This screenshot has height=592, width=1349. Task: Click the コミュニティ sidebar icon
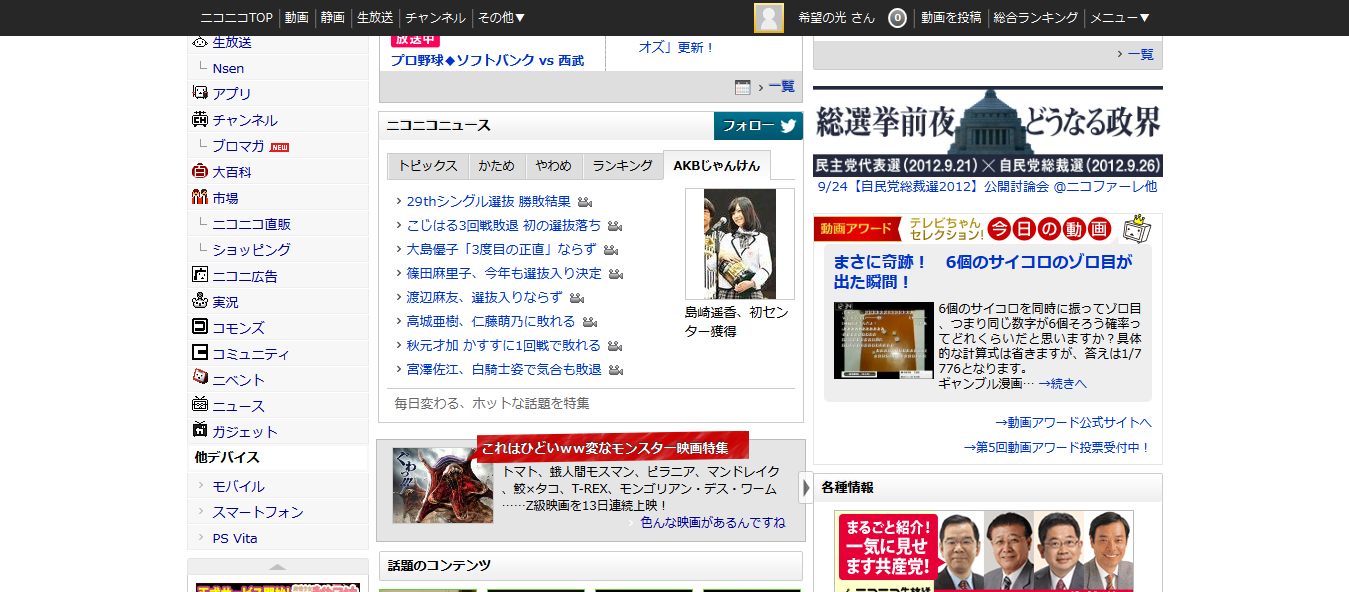pos(199,353)
